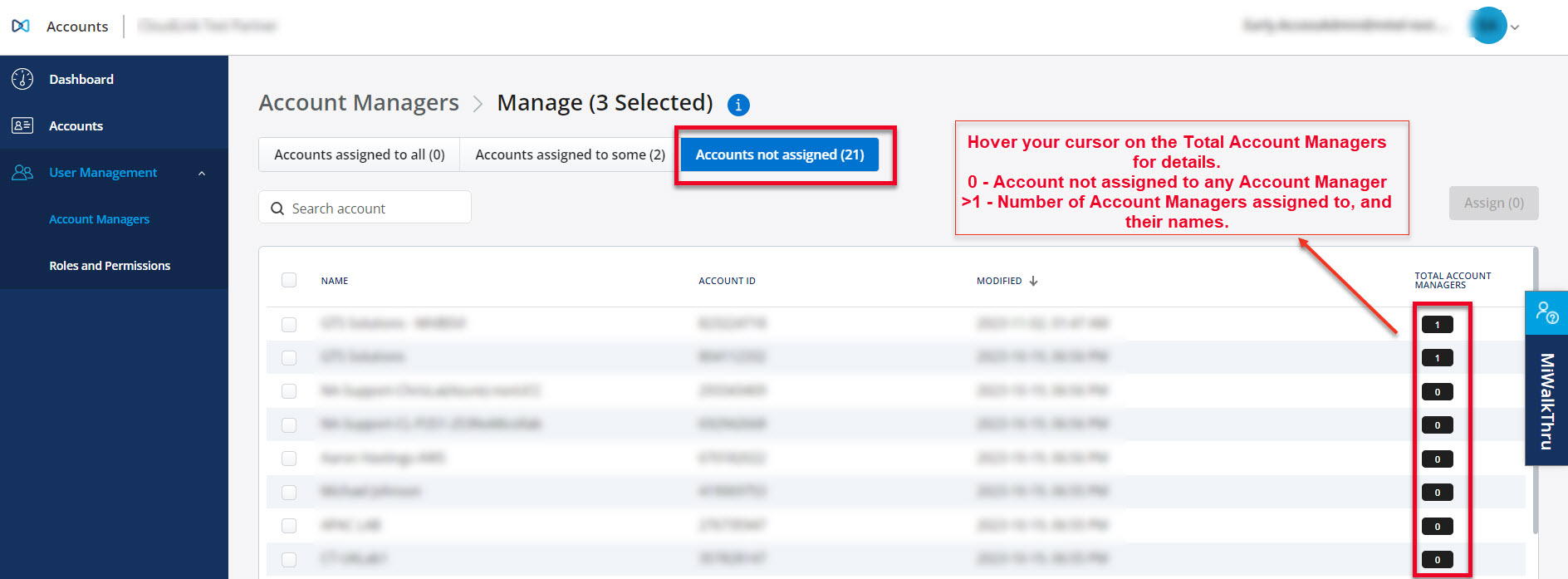Screen dimensions: 1568x579
Task: Collapse the User Management section
Action: coord(201,173)
